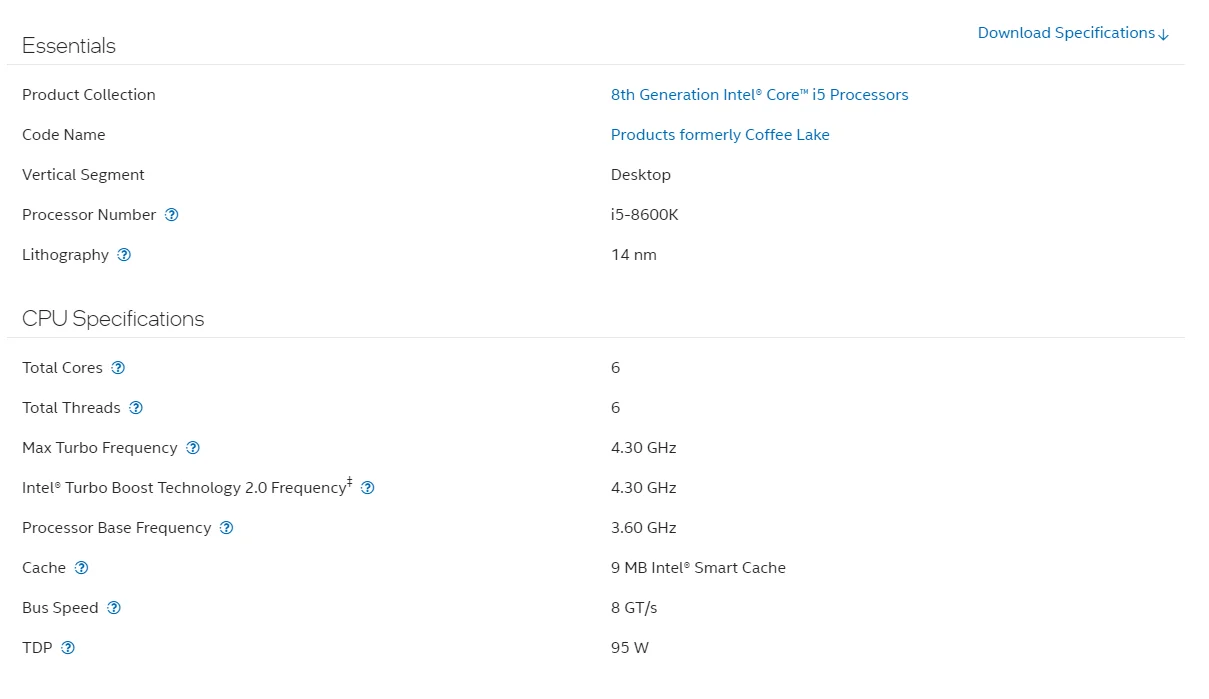
Task: Click the 9 MB Intel Smart Cache value
Action: (x=698, y=568)
